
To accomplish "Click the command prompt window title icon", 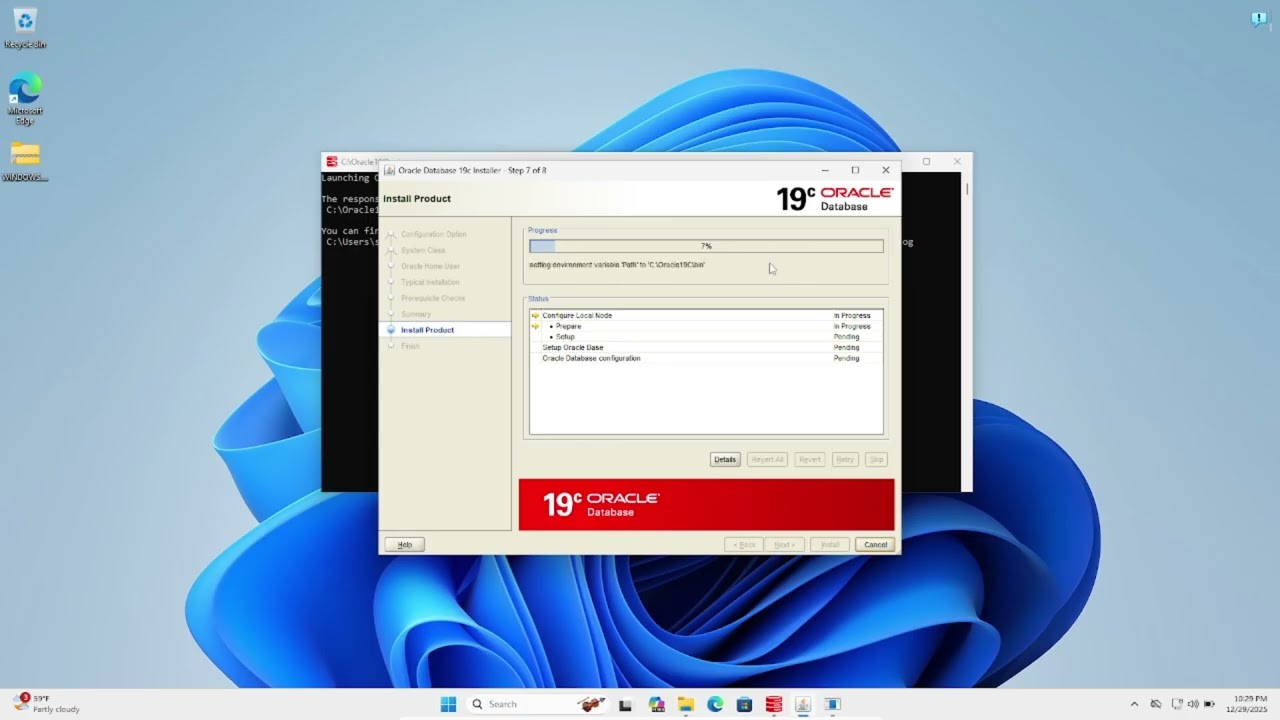I will pyautogui.click(x=332, y=161).
